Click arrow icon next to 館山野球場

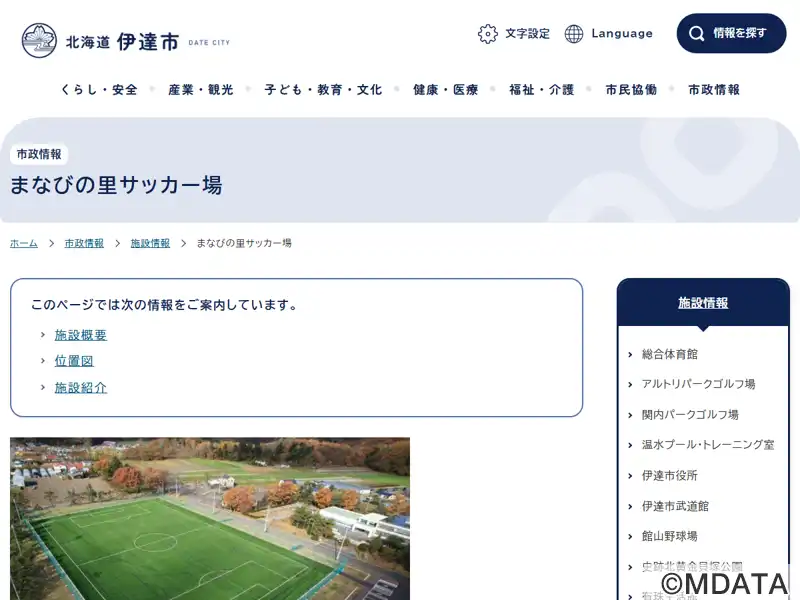click(630, 537)
